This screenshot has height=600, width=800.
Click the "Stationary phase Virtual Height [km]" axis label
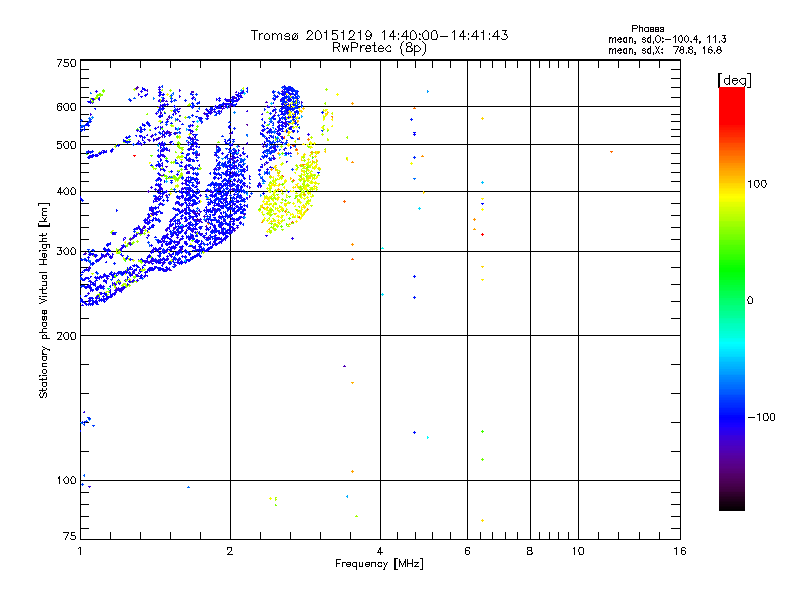[x=44, y=300]
